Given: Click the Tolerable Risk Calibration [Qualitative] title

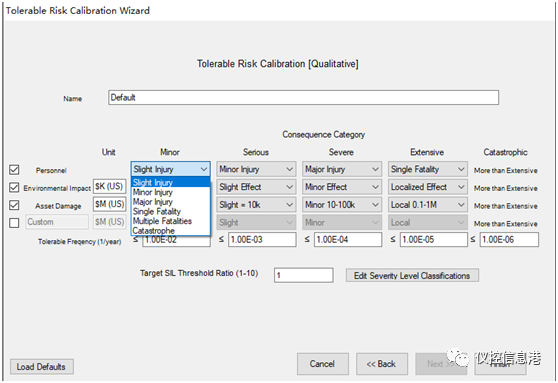Looking at the screenshot, I should point(278,64).
